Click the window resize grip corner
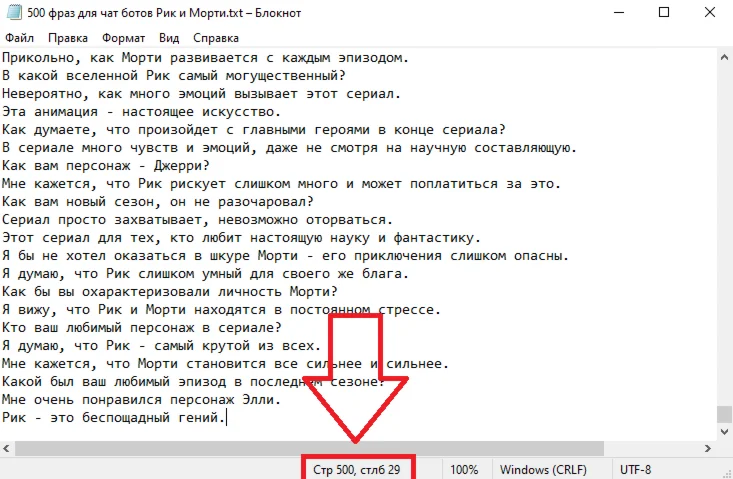Image resolution: width=733 pixels, height=479 pixels. [x=727, y=473]
